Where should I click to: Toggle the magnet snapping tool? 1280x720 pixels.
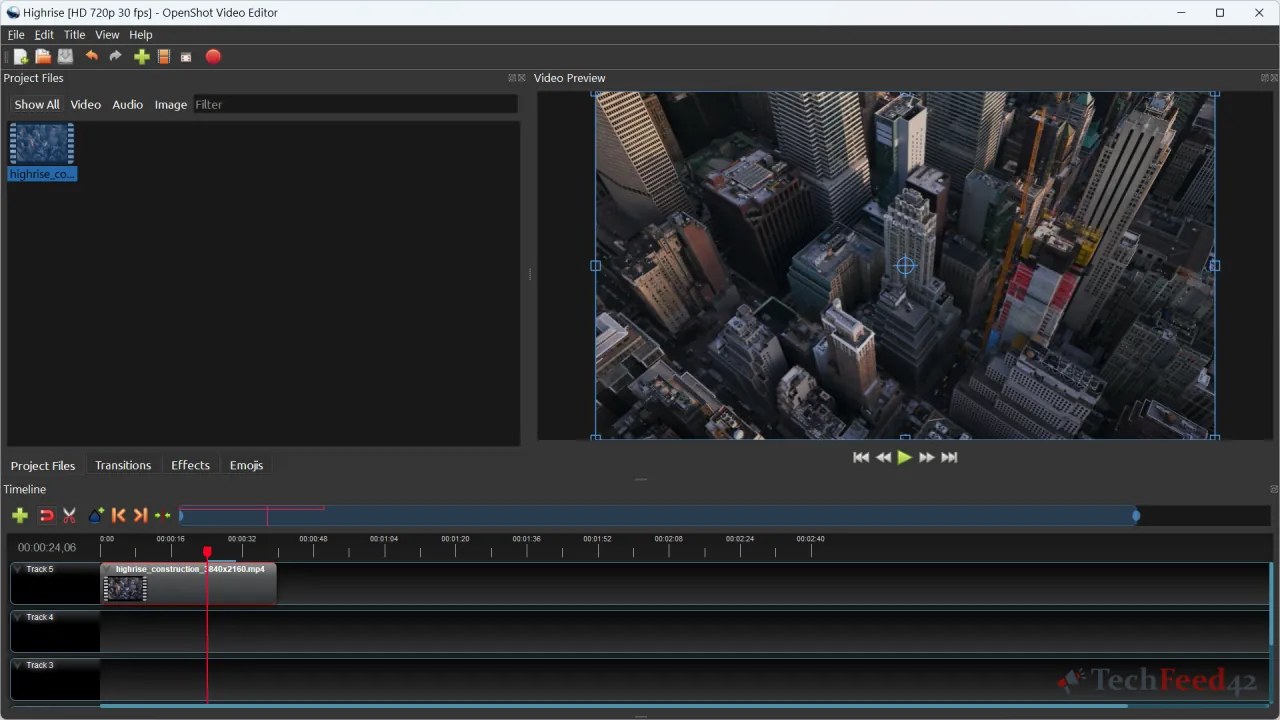click(x=46, y=515)
